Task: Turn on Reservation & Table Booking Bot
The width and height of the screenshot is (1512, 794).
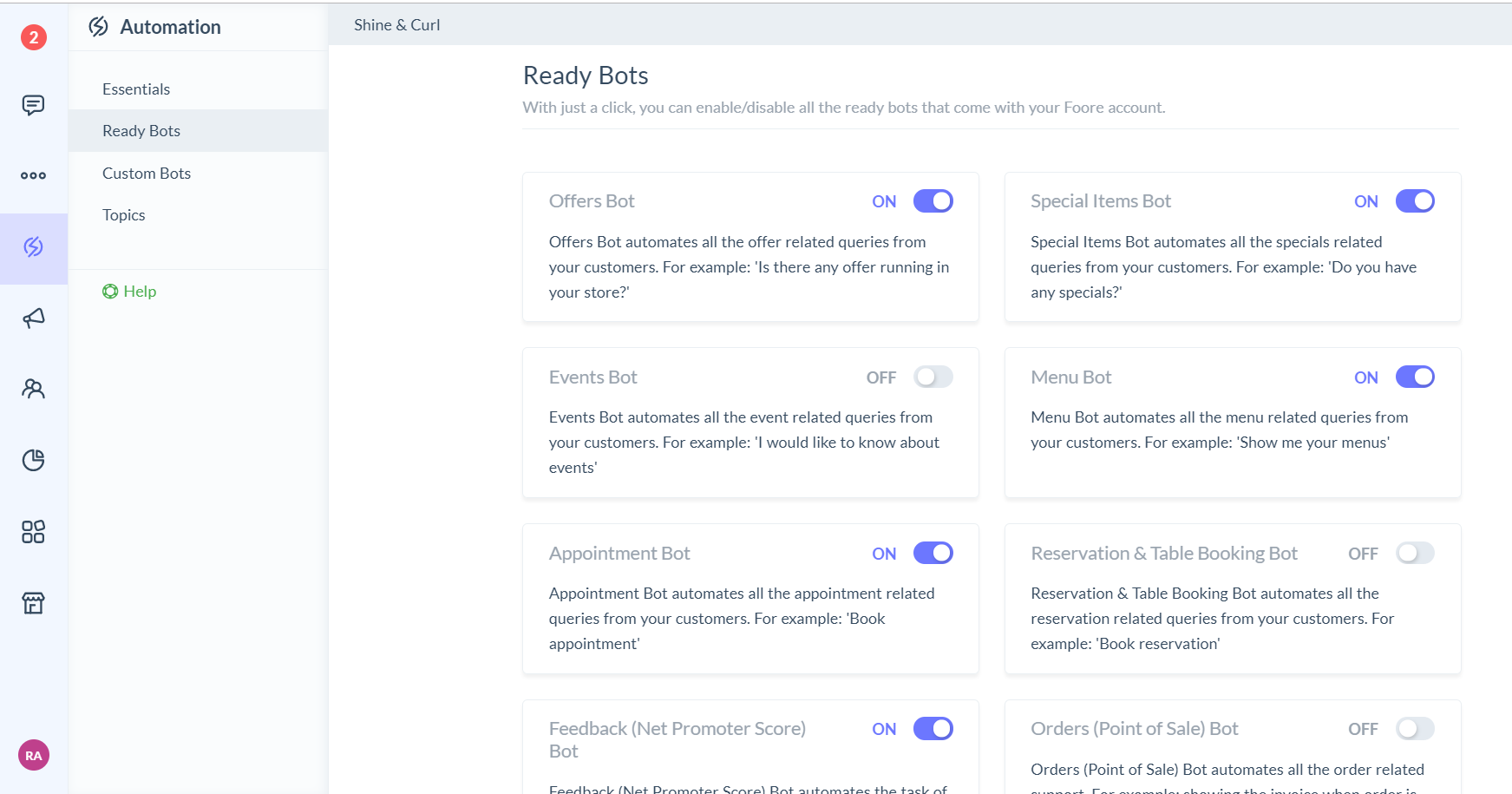Action: [1414, 553]
